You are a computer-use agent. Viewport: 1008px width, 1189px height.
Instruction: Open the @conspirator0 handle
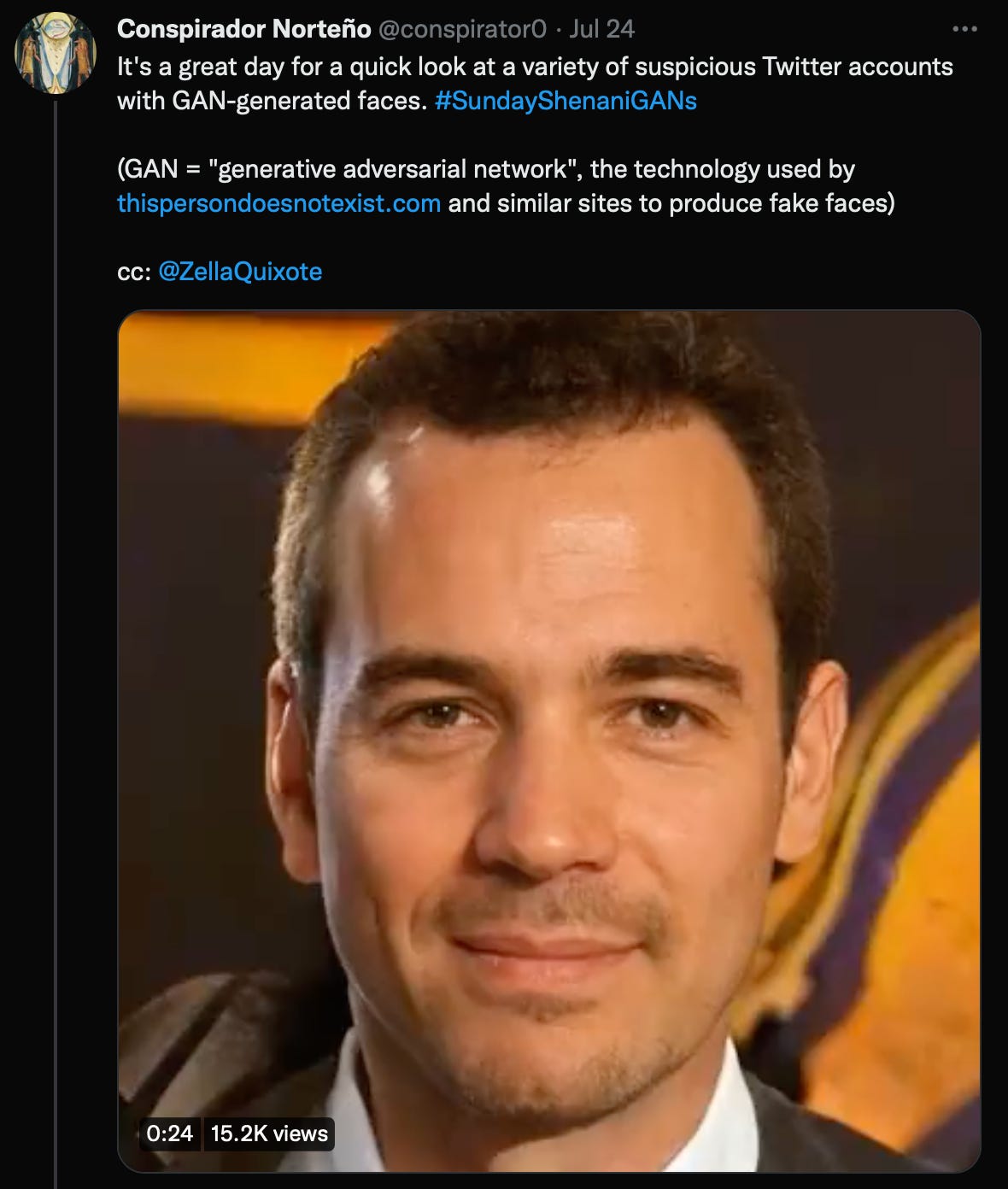(x=461, y=29)
